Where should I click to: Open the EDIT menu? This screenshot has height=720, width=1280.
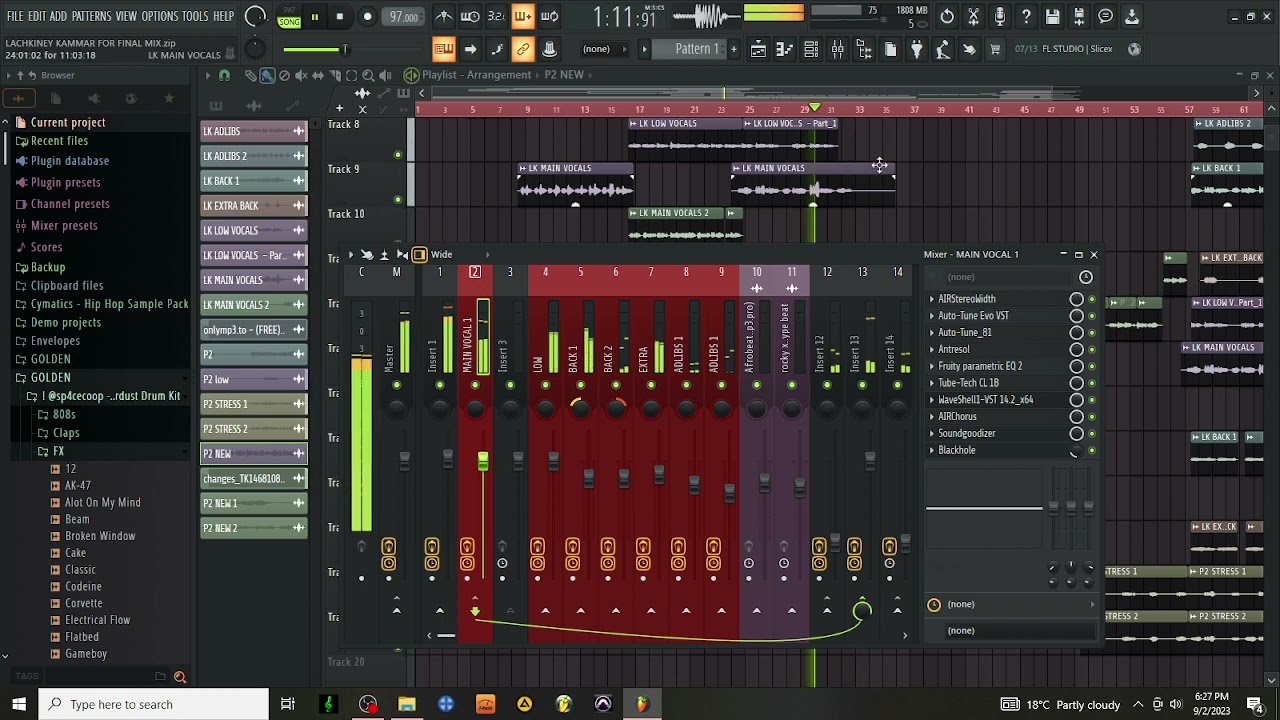tap(37, 16)
